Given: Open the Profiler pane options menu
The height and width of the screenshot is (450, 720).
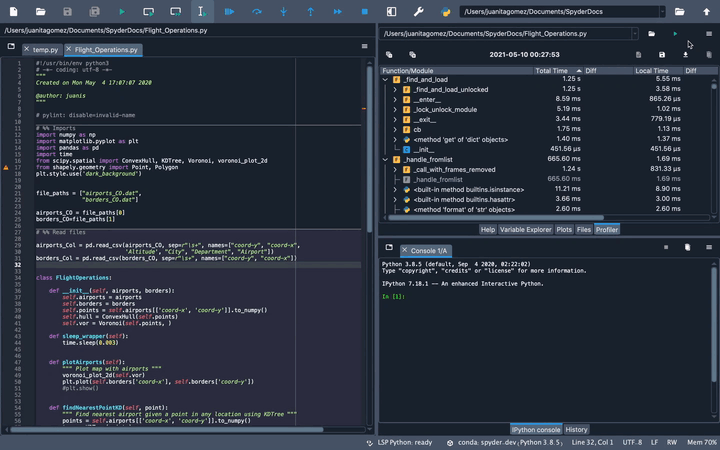Looking at the screenshot, I should coord(709,34).
